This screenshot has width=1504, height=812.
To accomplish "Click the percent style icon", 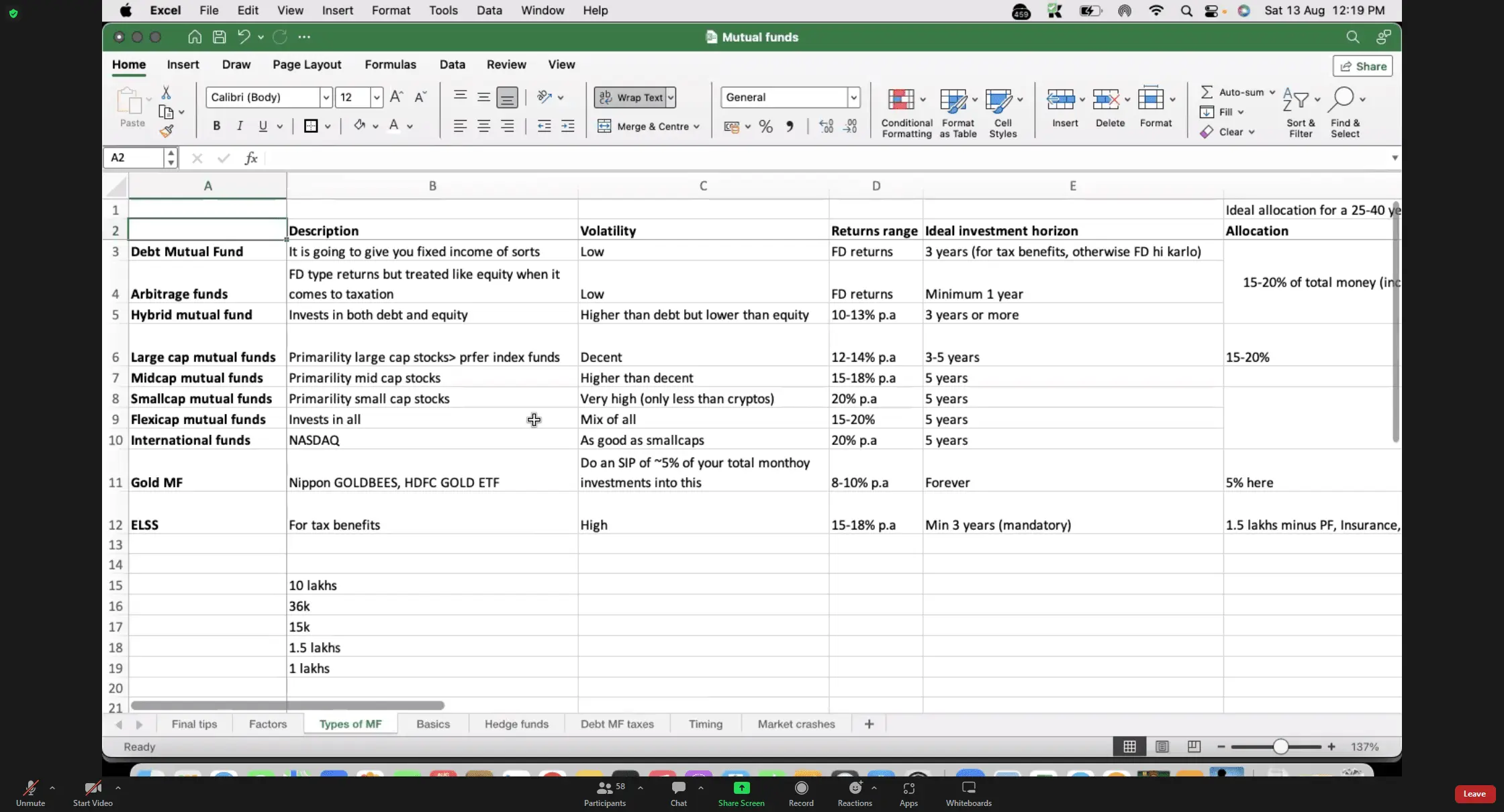I will pos(765,127).
